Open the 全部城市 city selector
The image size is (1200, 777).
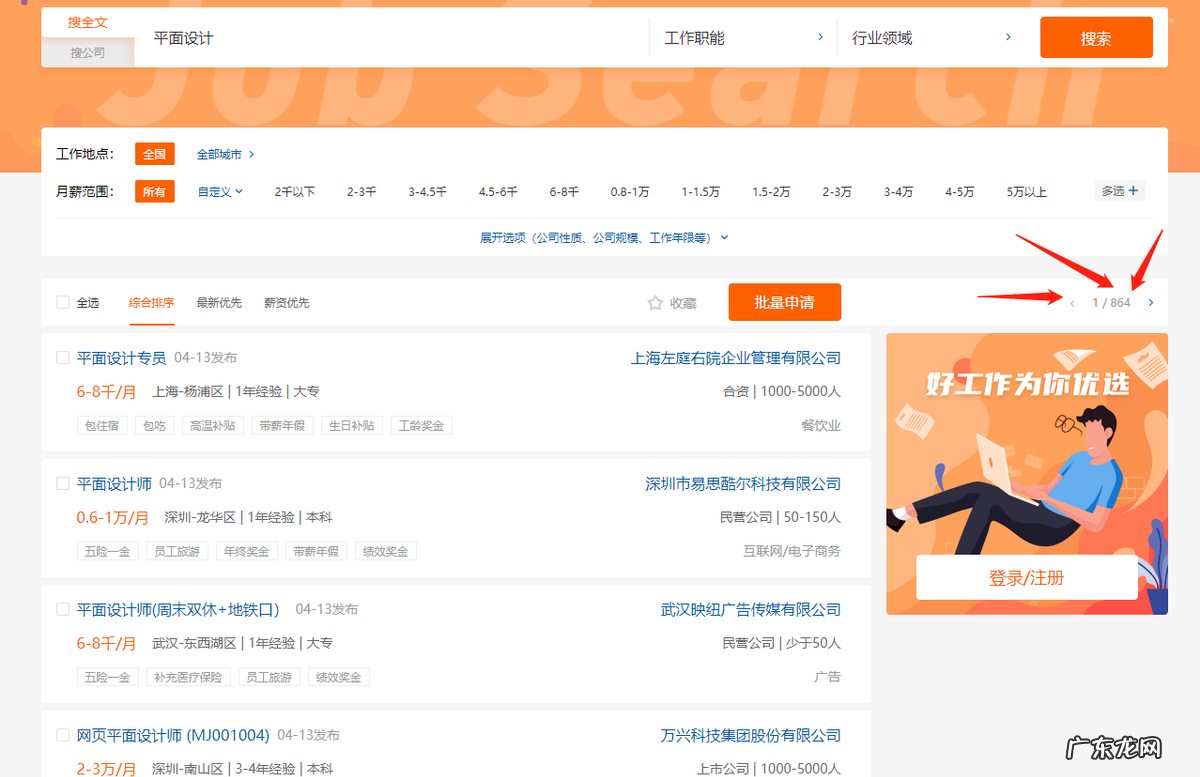click(x=219, y=154)
